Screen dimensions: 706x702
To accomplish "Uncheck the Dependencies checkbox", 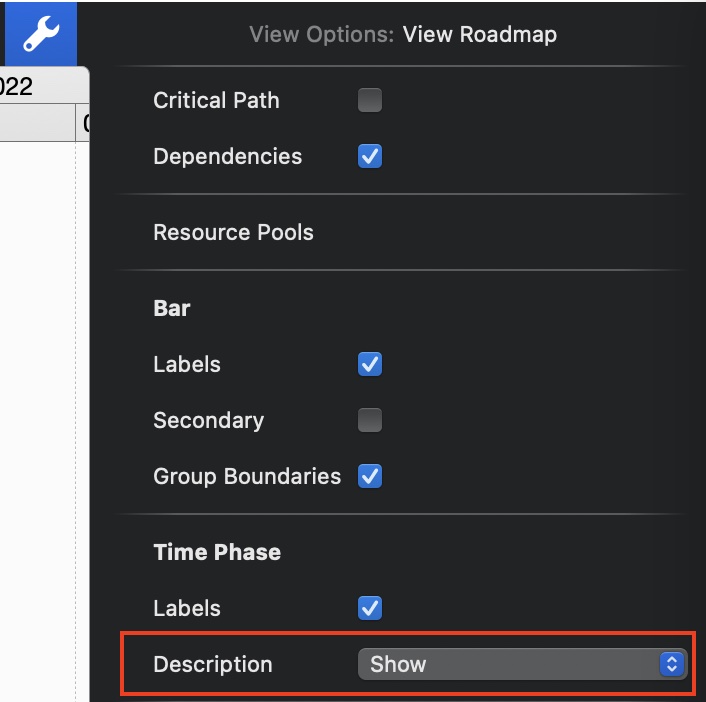I will tap(370, 156).
